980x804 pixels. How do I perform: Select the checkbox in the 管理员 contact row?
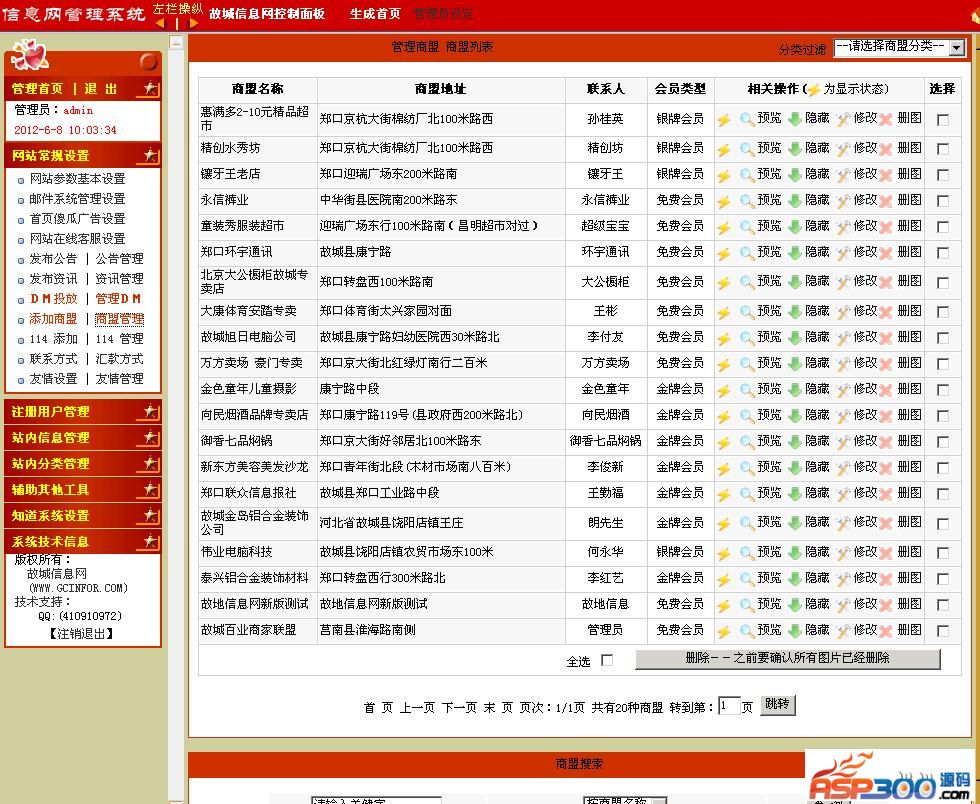pos(942,631)
